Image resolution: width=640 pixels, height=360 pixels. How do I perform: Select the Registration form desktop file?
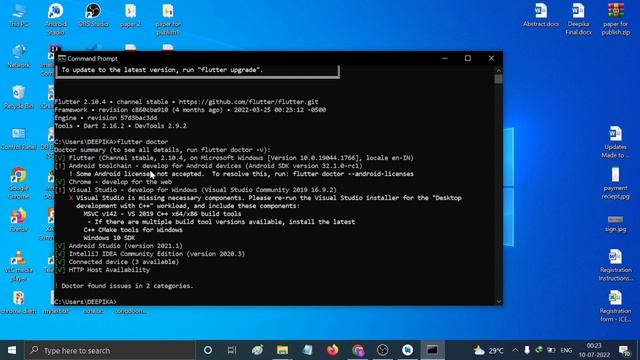point(616,306)
